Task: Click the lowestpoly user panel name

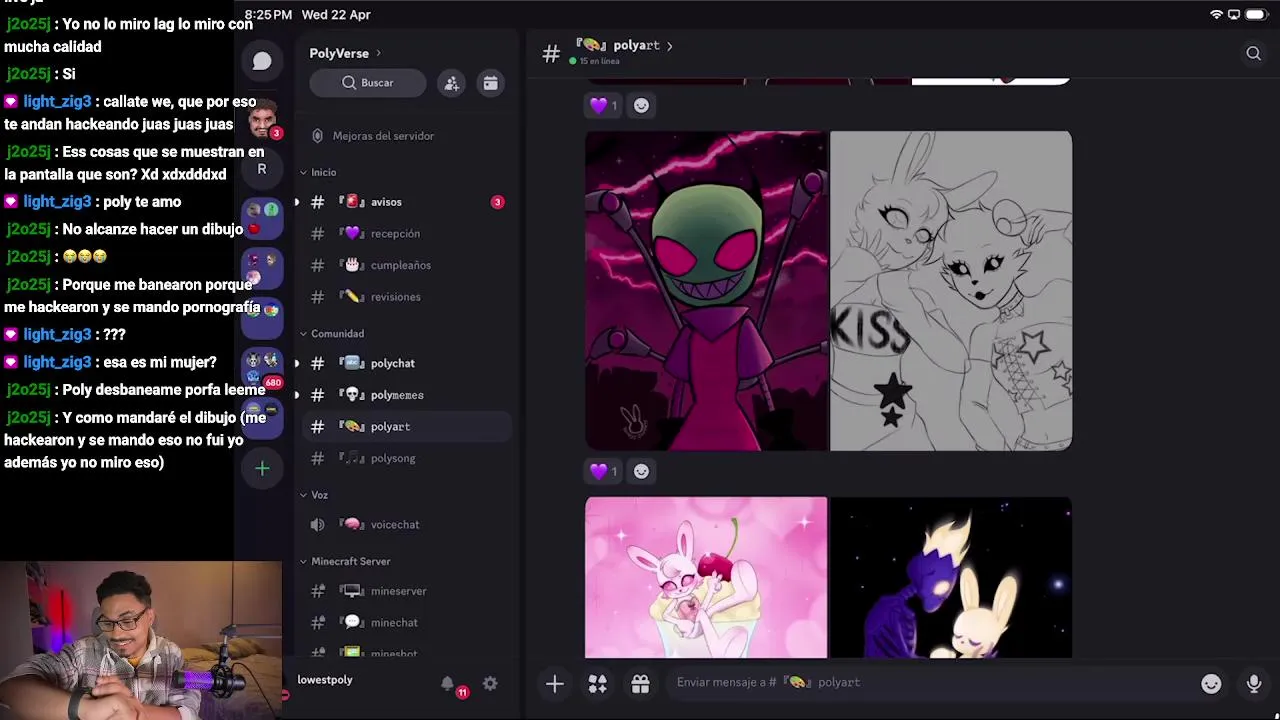Action: (x=325, y=680)
